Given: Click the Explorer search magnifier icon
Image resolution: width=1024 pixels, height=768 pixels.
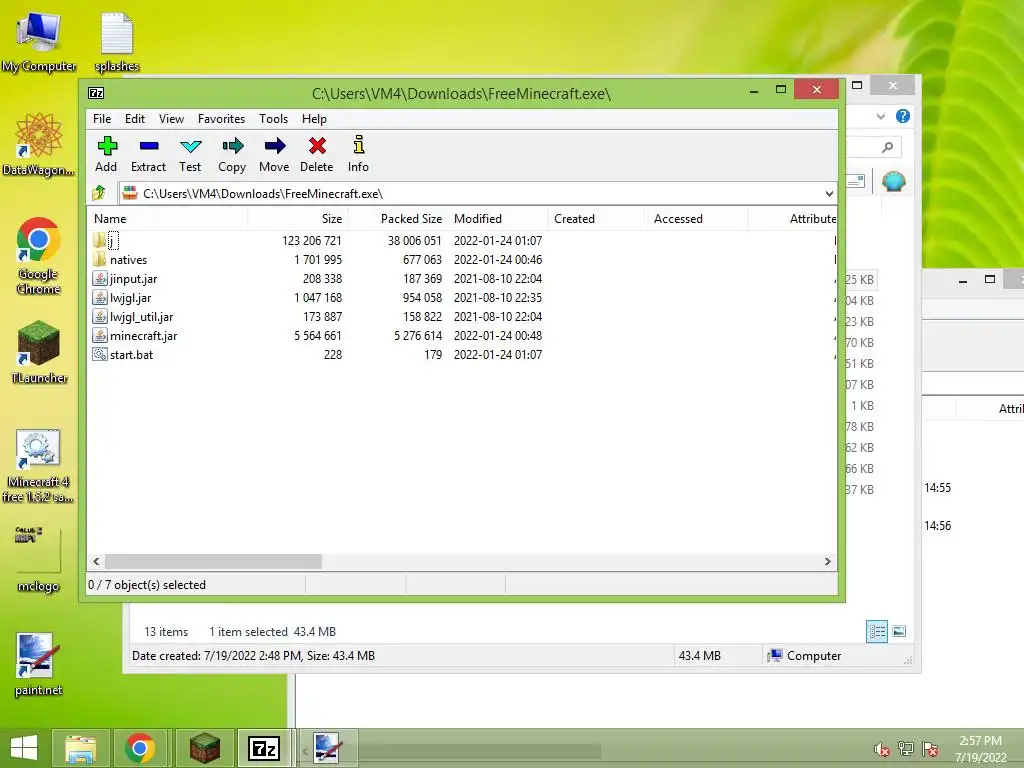Looking at the screenshot, I should pyautogui.click(x=887, y=147).
